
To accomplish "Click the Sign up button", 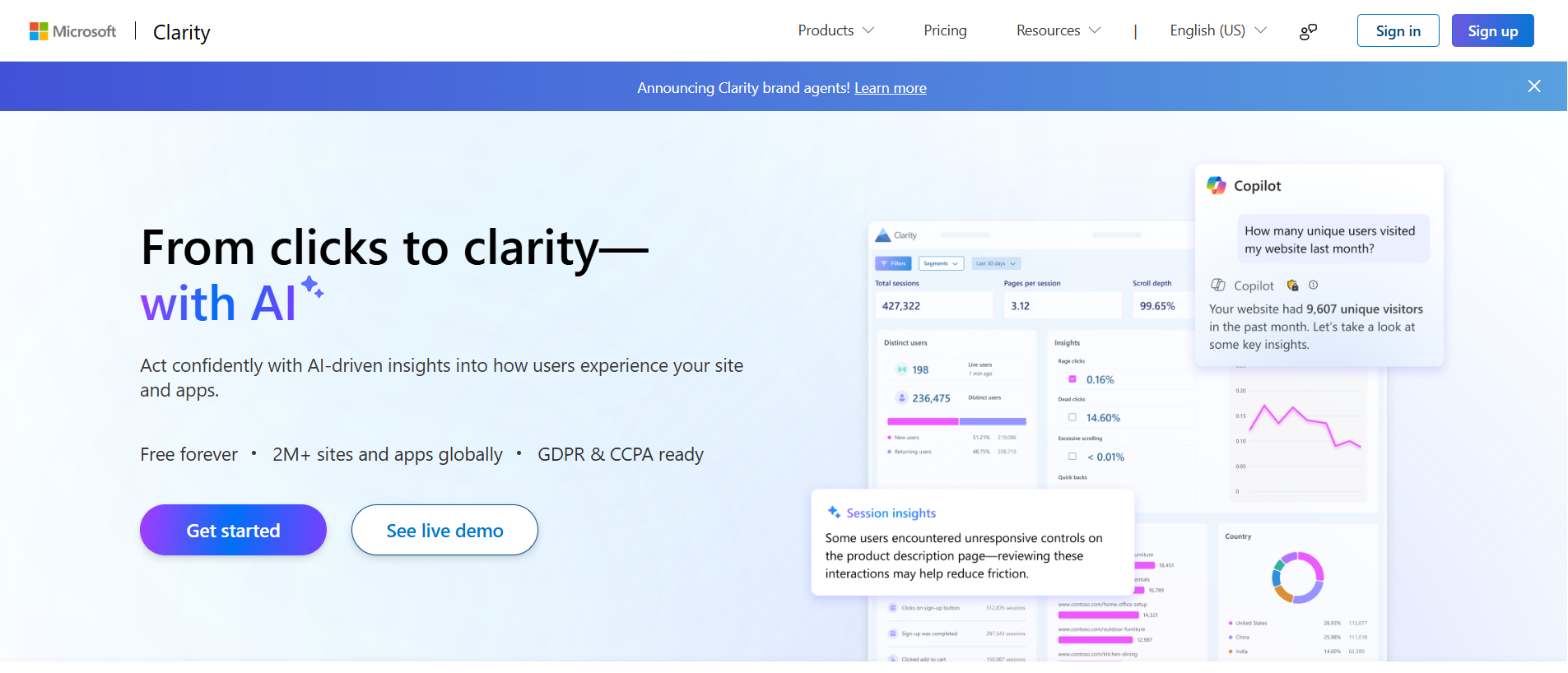I will click(1492, 30).
